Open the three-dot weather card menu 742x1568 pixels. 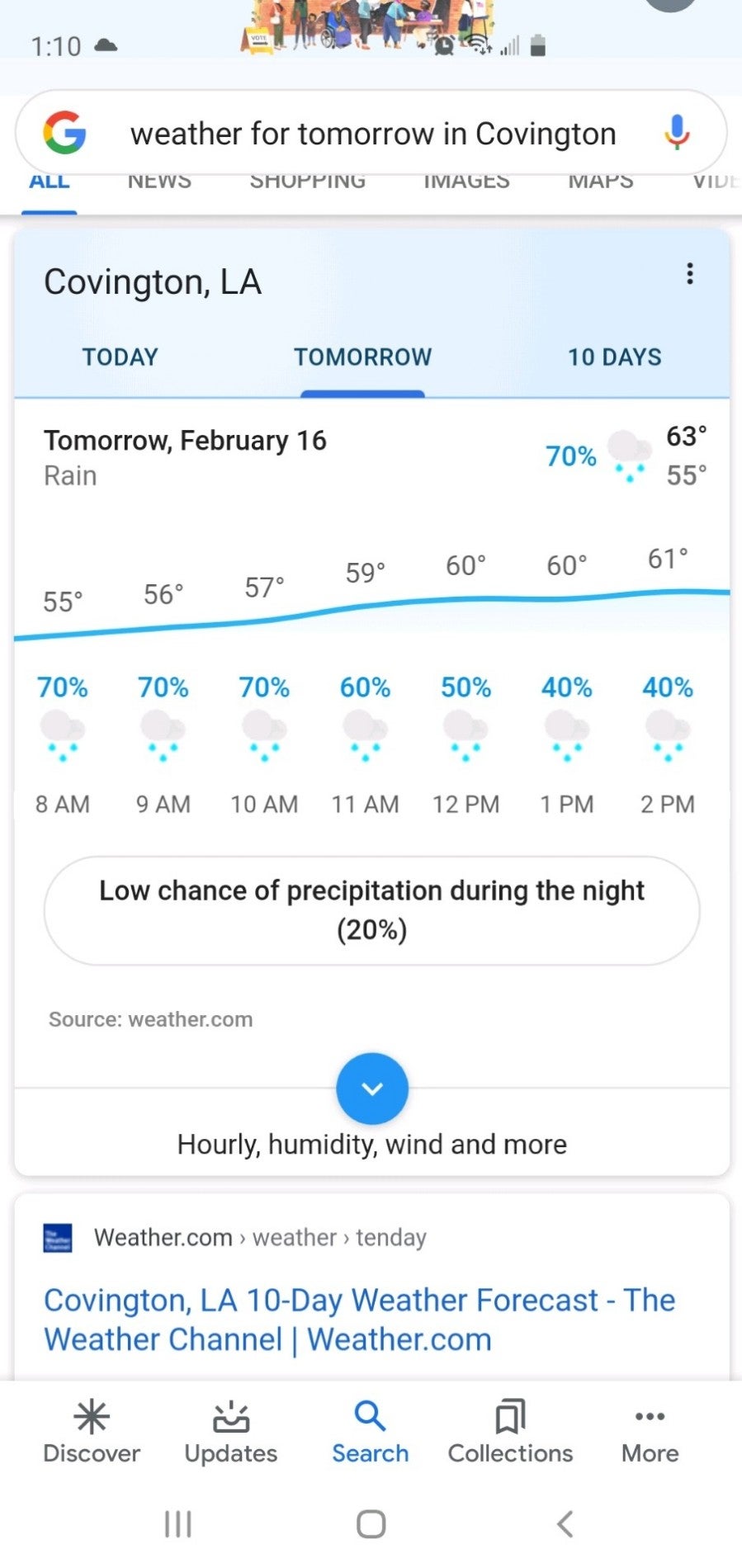tap(690, 274)
